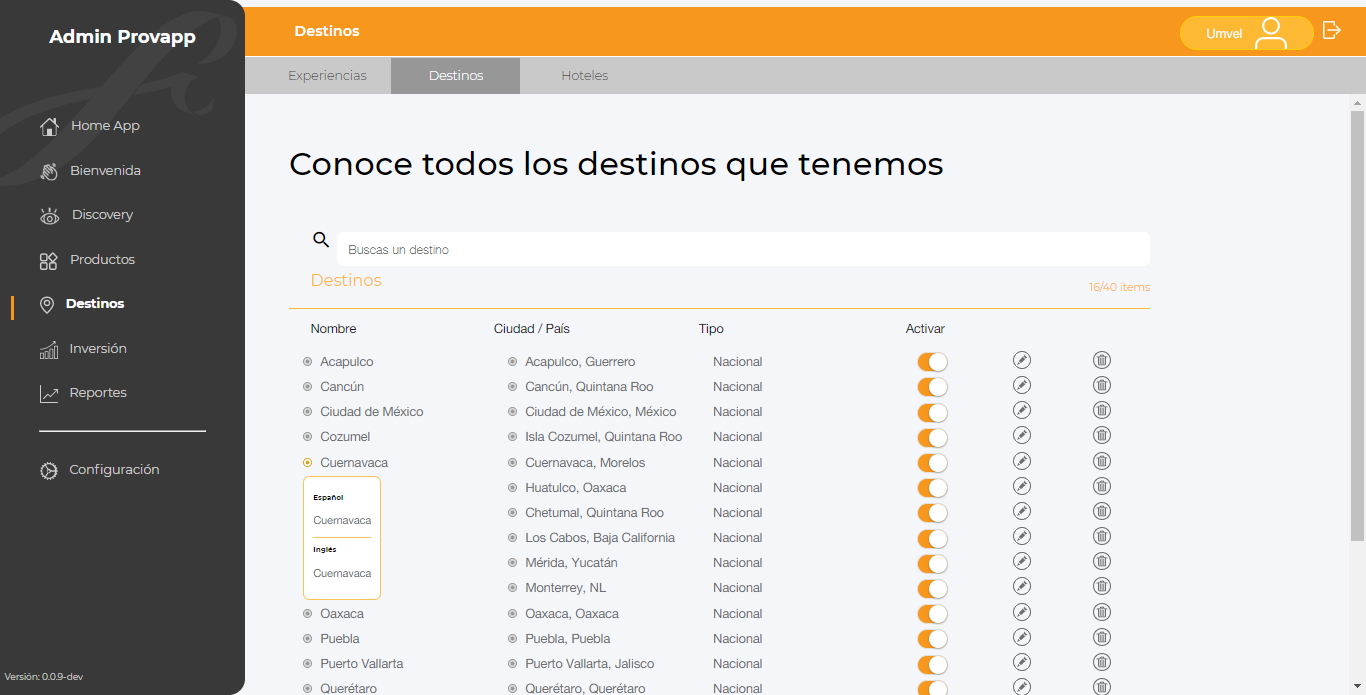Open Configuración in the sidebar

114,470
